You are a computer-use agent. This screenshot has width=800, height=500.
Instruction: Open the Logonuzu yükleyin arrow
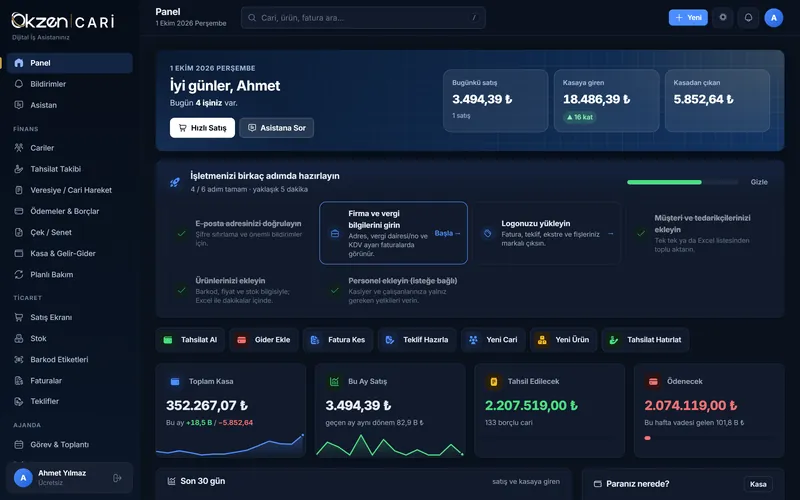[x=611, y=234]
